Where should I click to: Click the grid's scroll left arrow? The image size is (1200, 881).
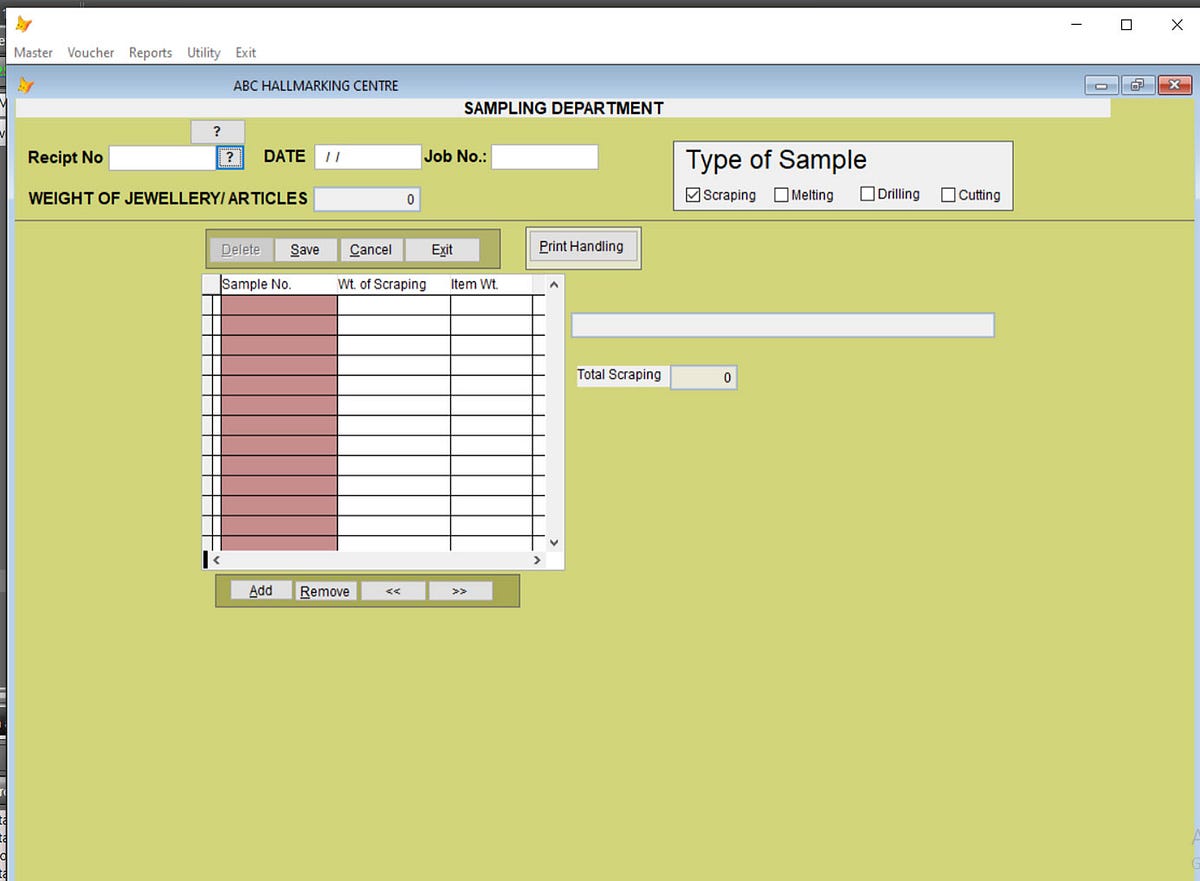click(216, 560)
